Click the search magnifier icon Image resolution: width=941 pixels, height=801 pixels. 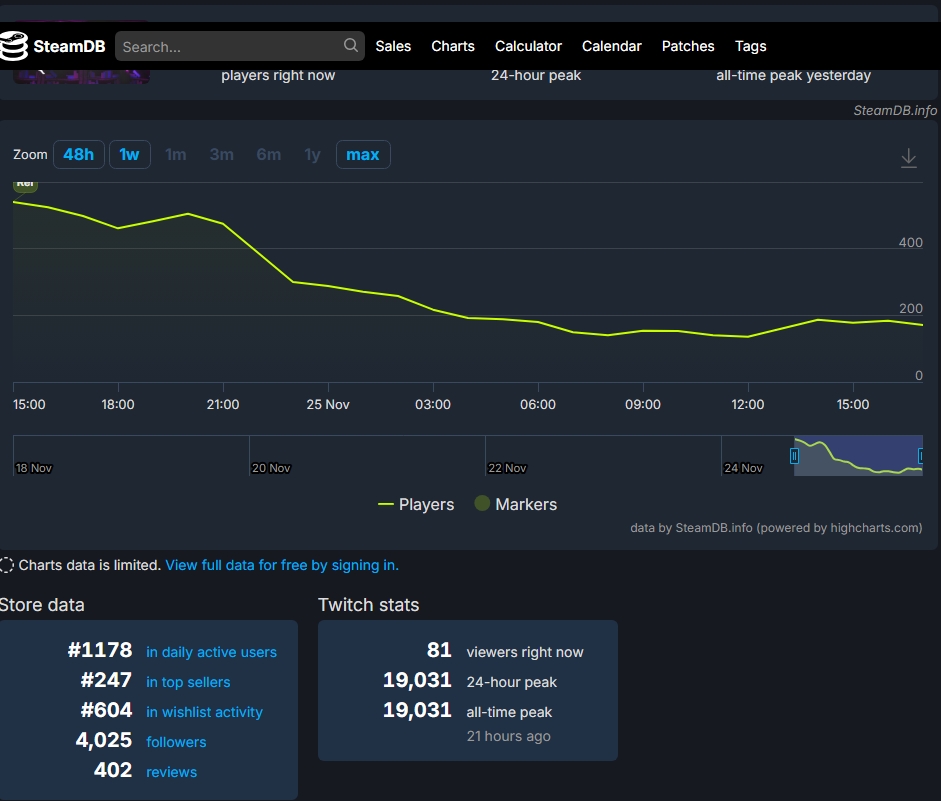pos(350,46)
